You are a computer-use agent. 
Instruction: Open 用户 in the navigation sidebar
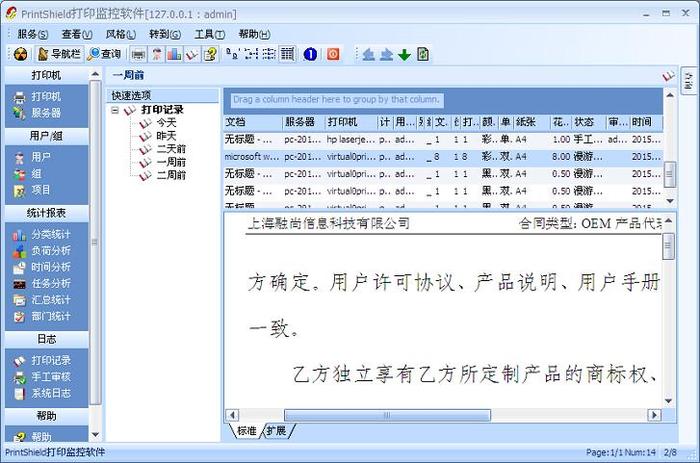pos(32,157)
